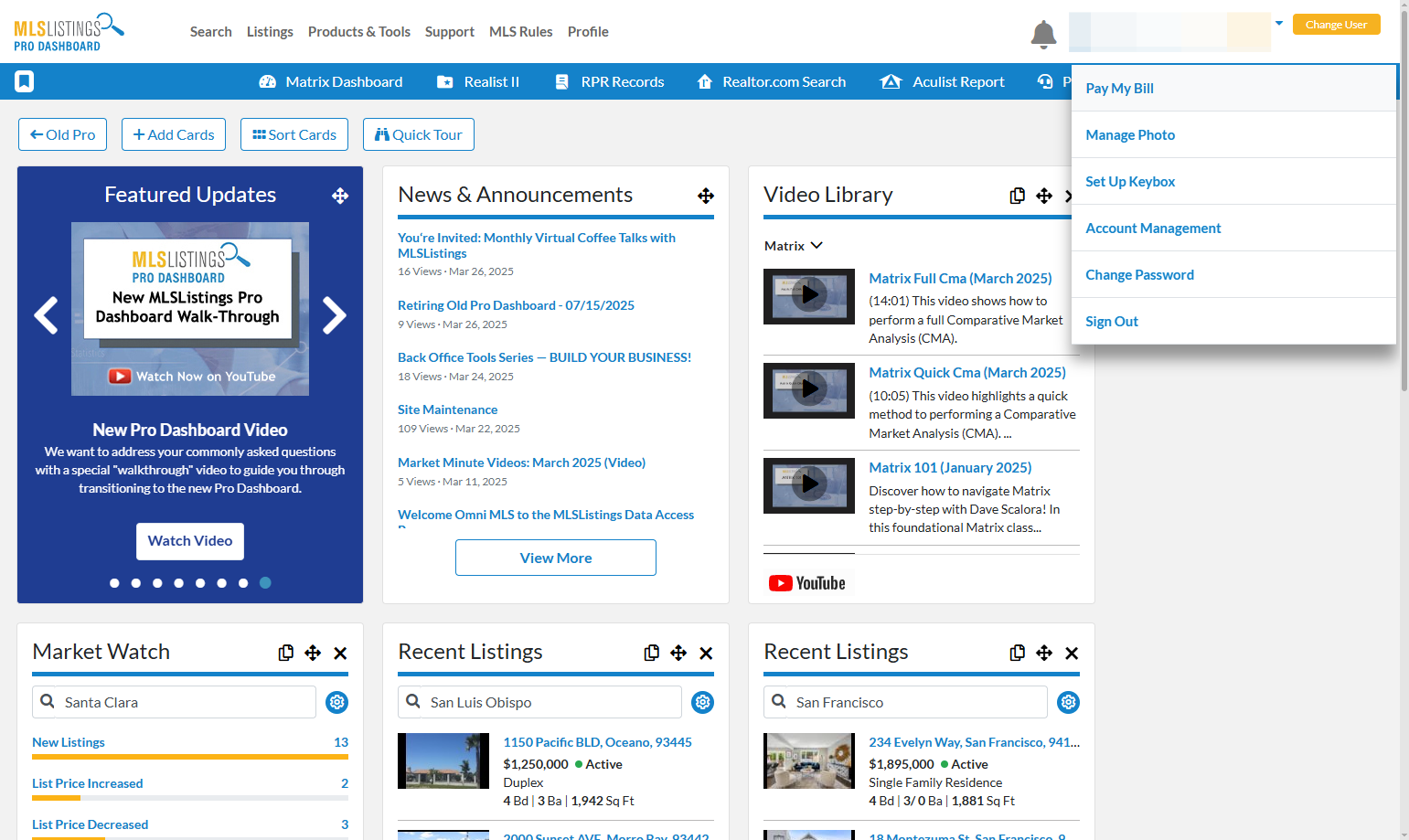
Task: Click copy icon on Market Watch card
Action: point(286,653)
